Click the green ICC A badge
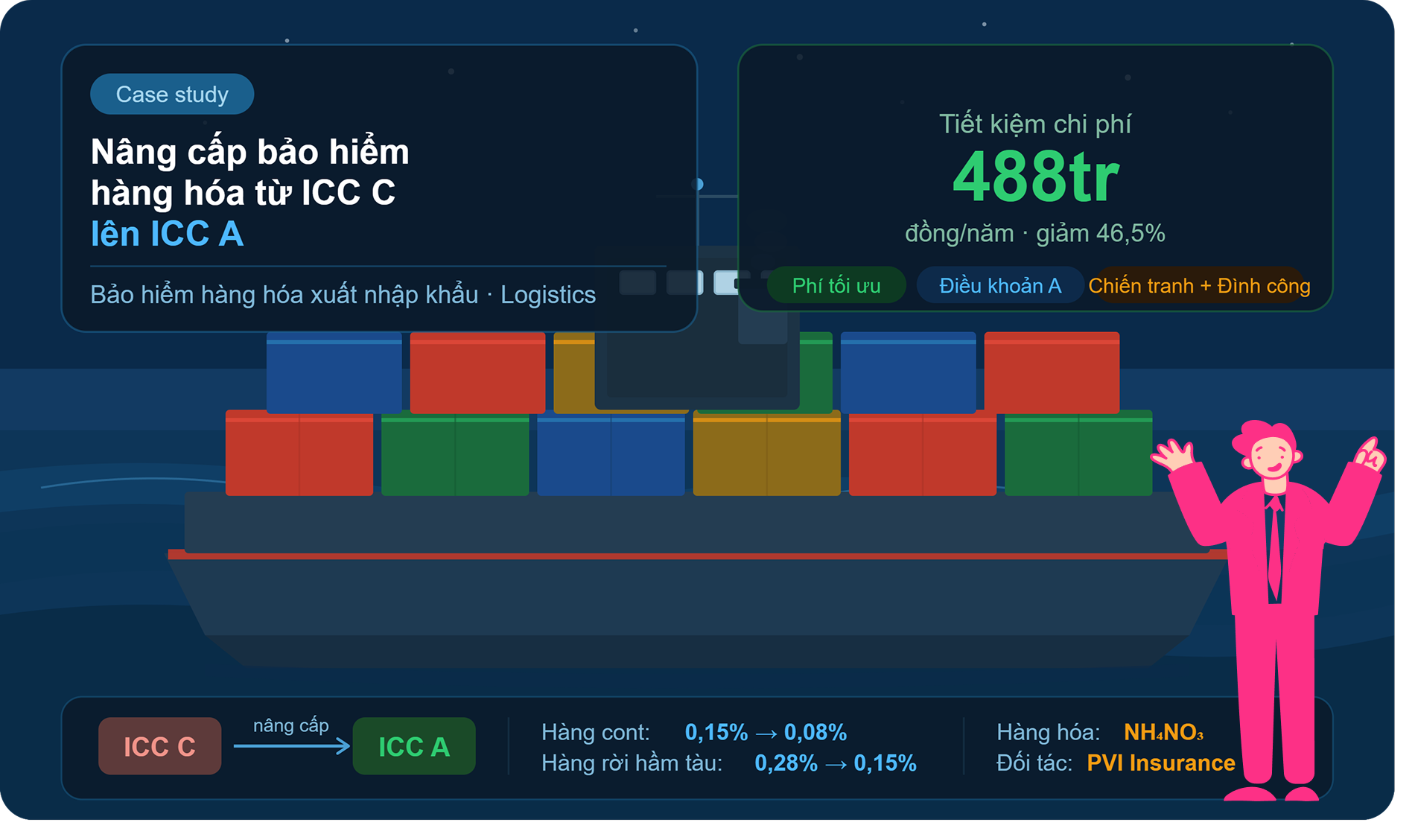The height and width of the screenshot is (840, 1415). (x=414, y=746)
